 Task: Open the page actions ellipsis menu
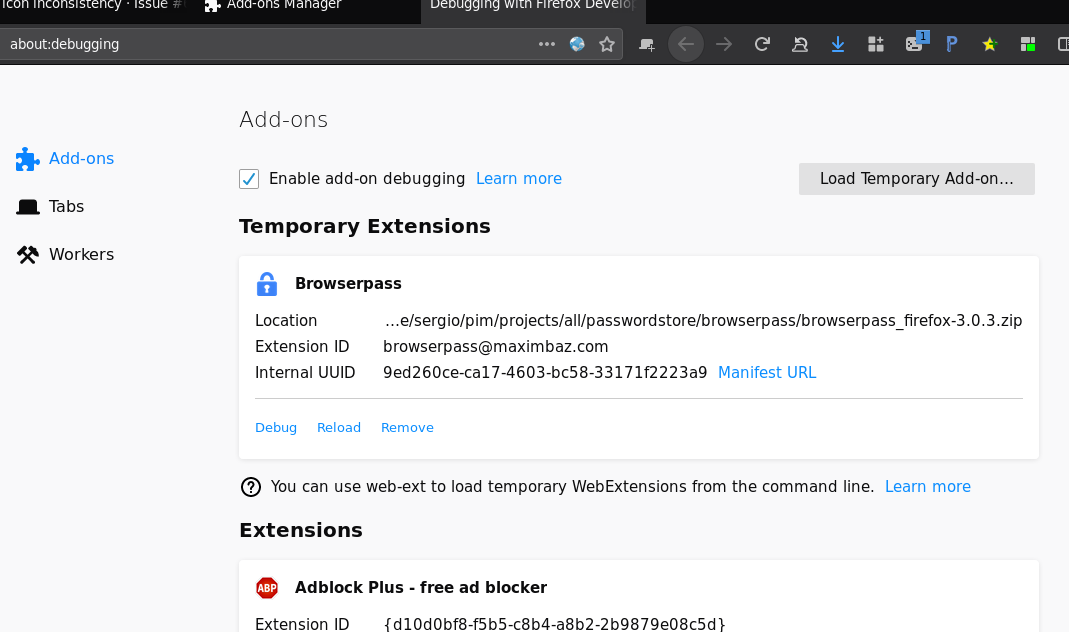point(546,44)
